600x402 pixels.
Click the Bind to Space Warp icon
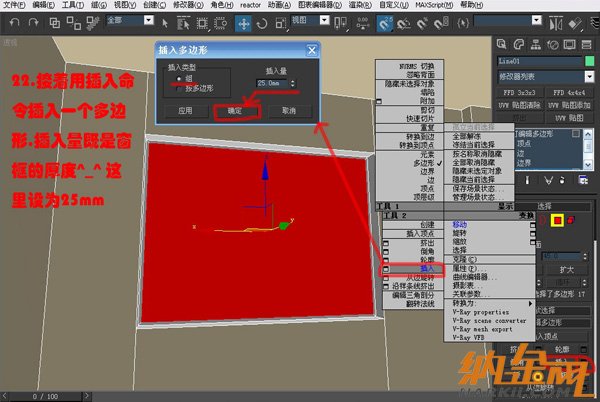tap(93, 23)
